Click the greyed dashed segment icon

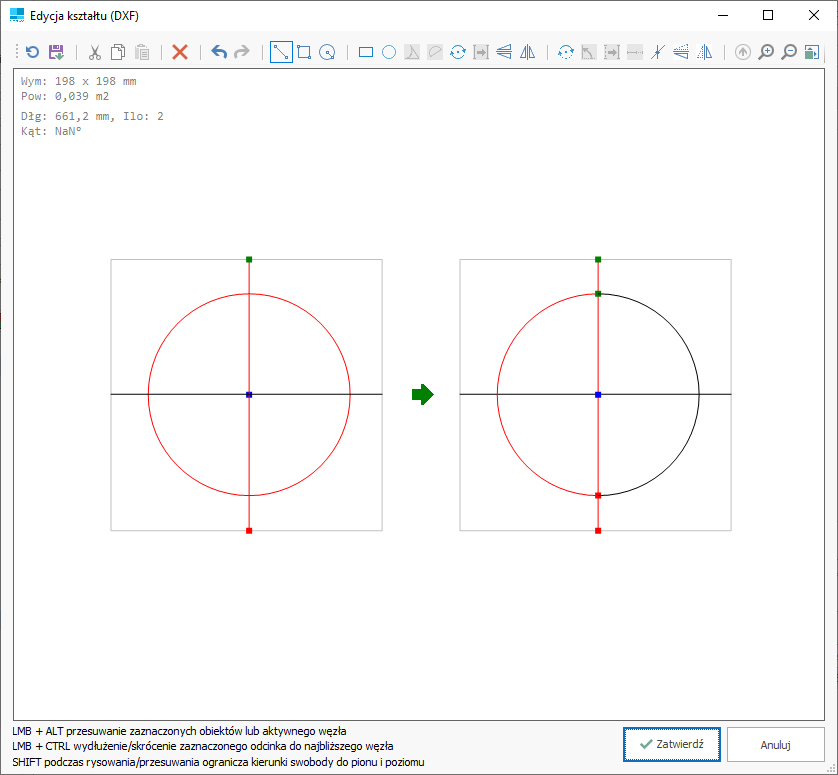(x=635, y=52)
